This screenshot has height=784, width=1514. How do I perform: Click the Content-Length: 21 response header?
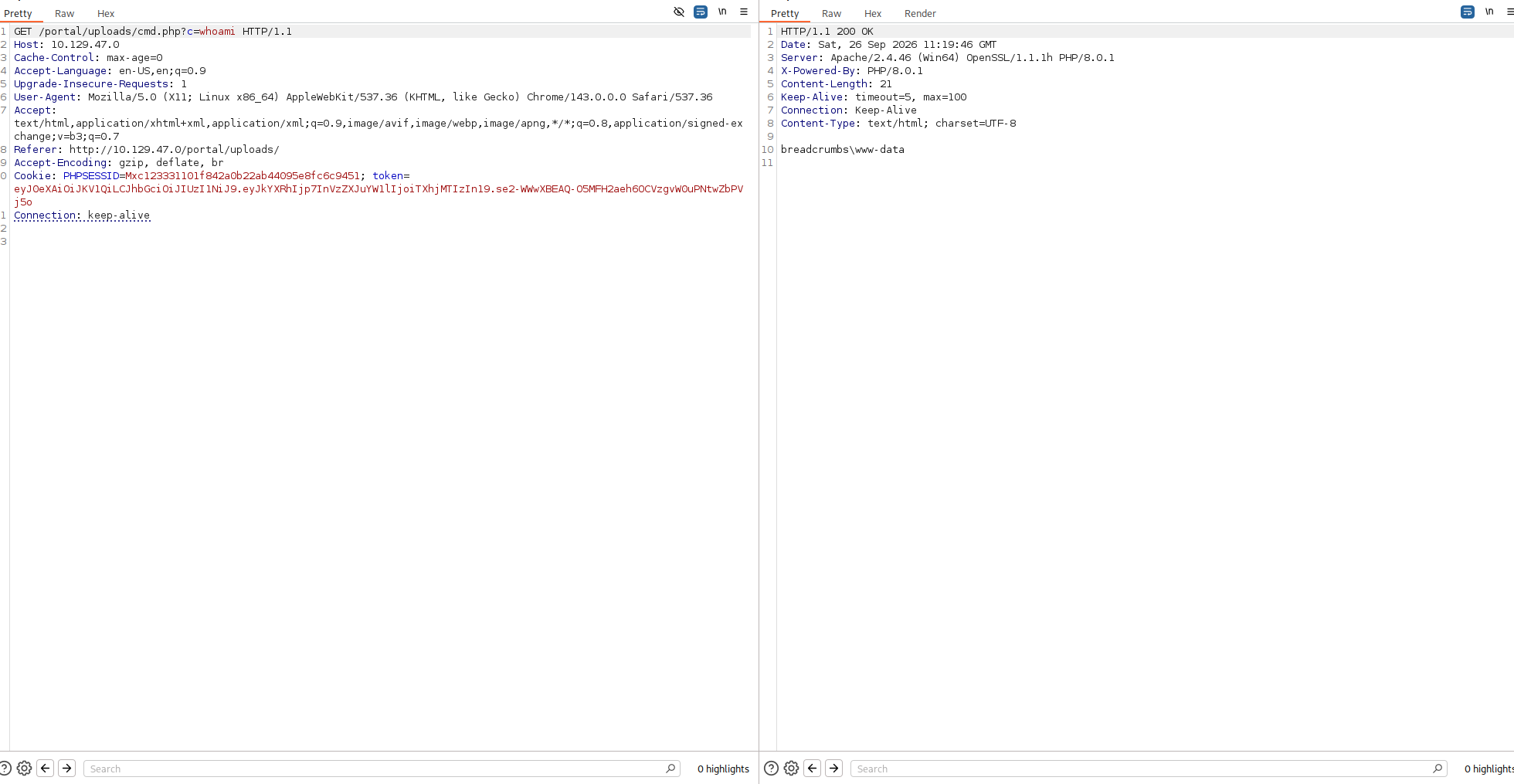click(x=836, y=84)
